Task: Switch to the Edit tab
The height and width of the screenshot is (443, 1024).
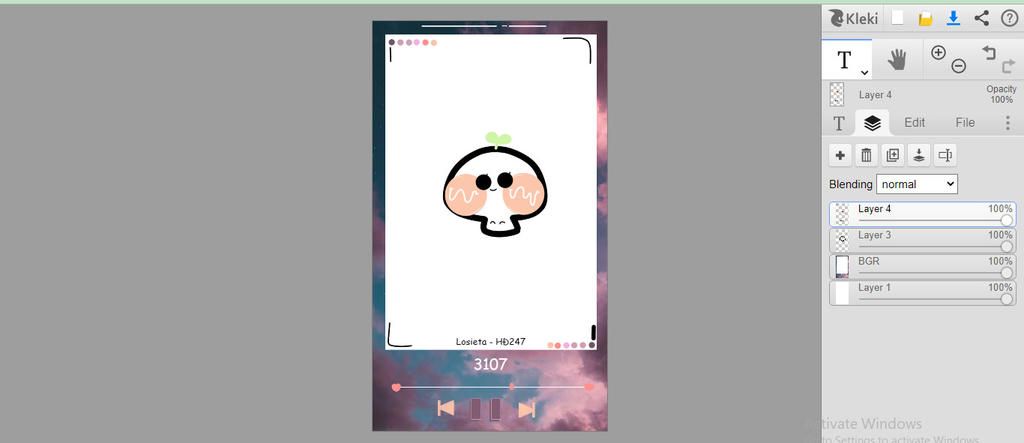Action: [x=914, y=122]
